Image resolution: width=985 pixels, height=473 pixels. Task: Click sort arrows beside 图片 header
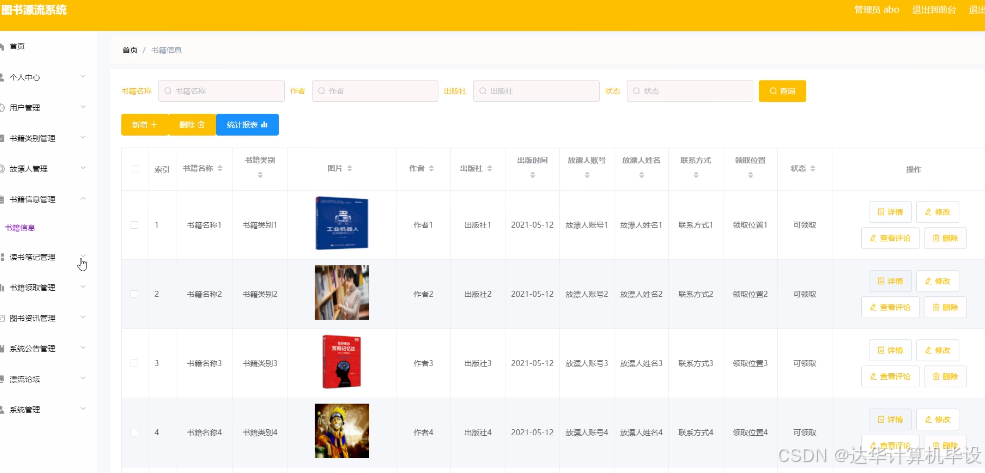pyautogui.click(x=350, y=169)
